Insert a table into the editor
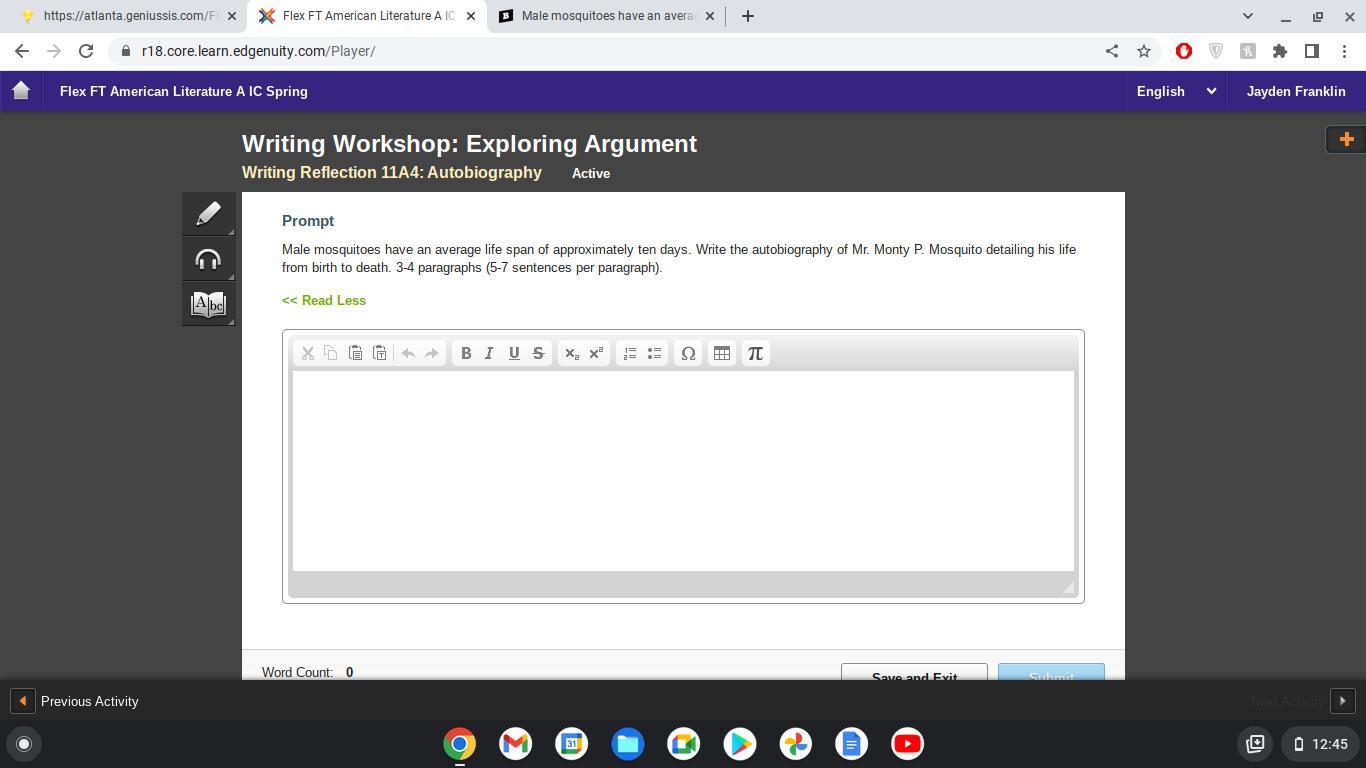The width and height of the screenshot is (1366, 768). click(x=721, y=353)
